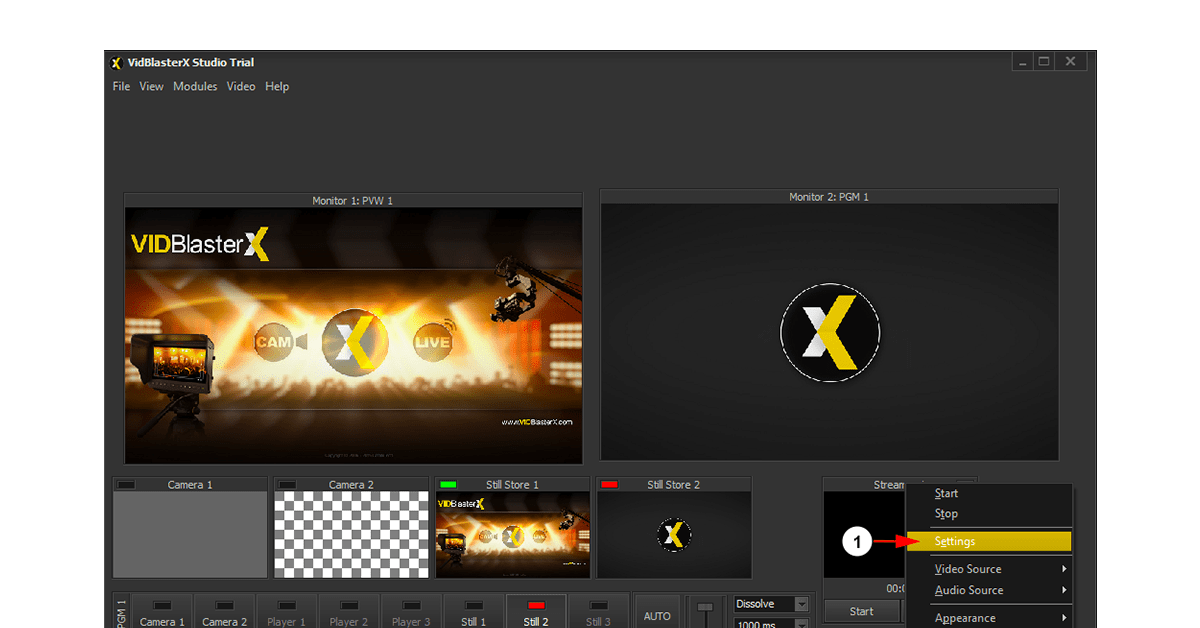
Task: Expand the Appearance submenu
Action: point(989,618)
